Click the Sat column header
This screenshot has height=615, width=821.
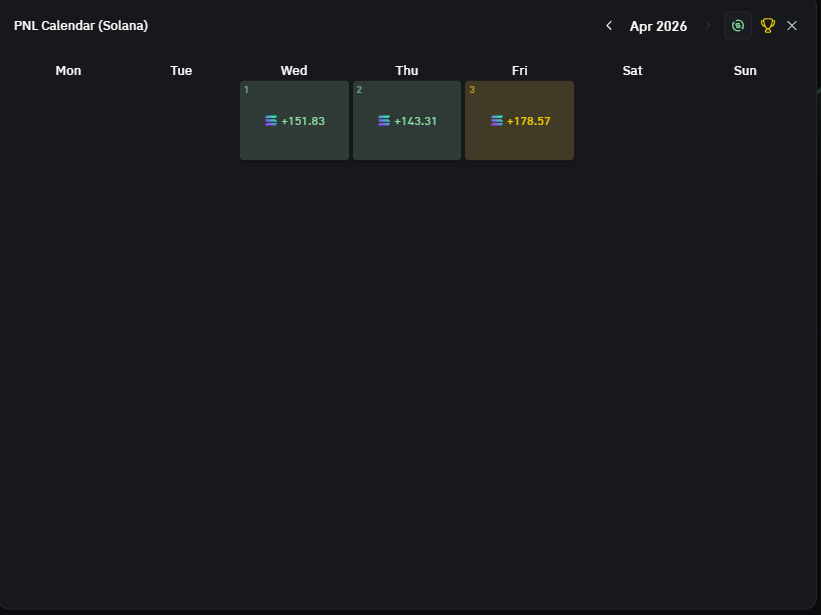pyautogui.click(x=633, y=71)
